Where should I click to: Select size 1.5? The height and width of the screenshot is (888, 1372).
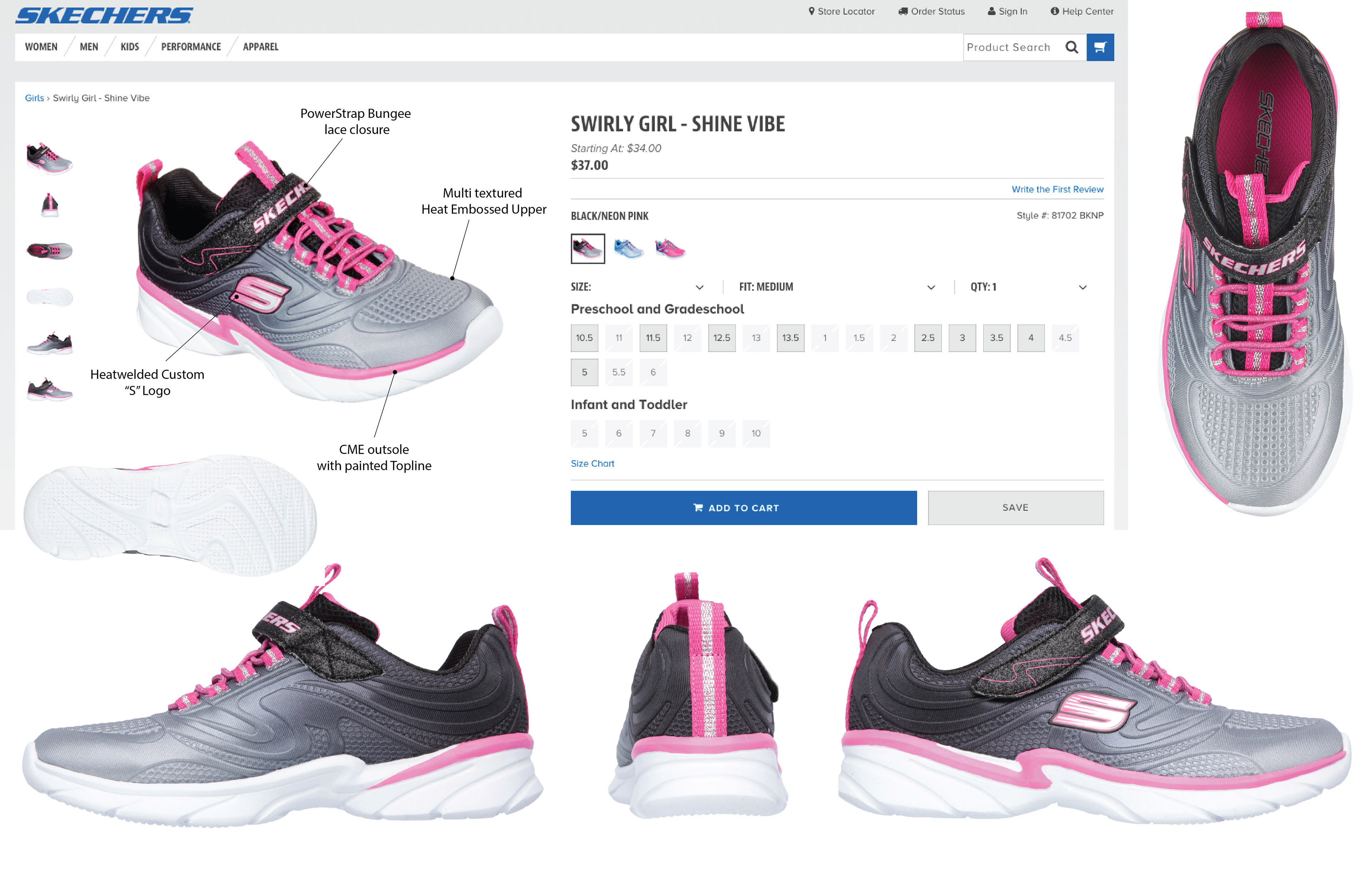click(859, 338)
